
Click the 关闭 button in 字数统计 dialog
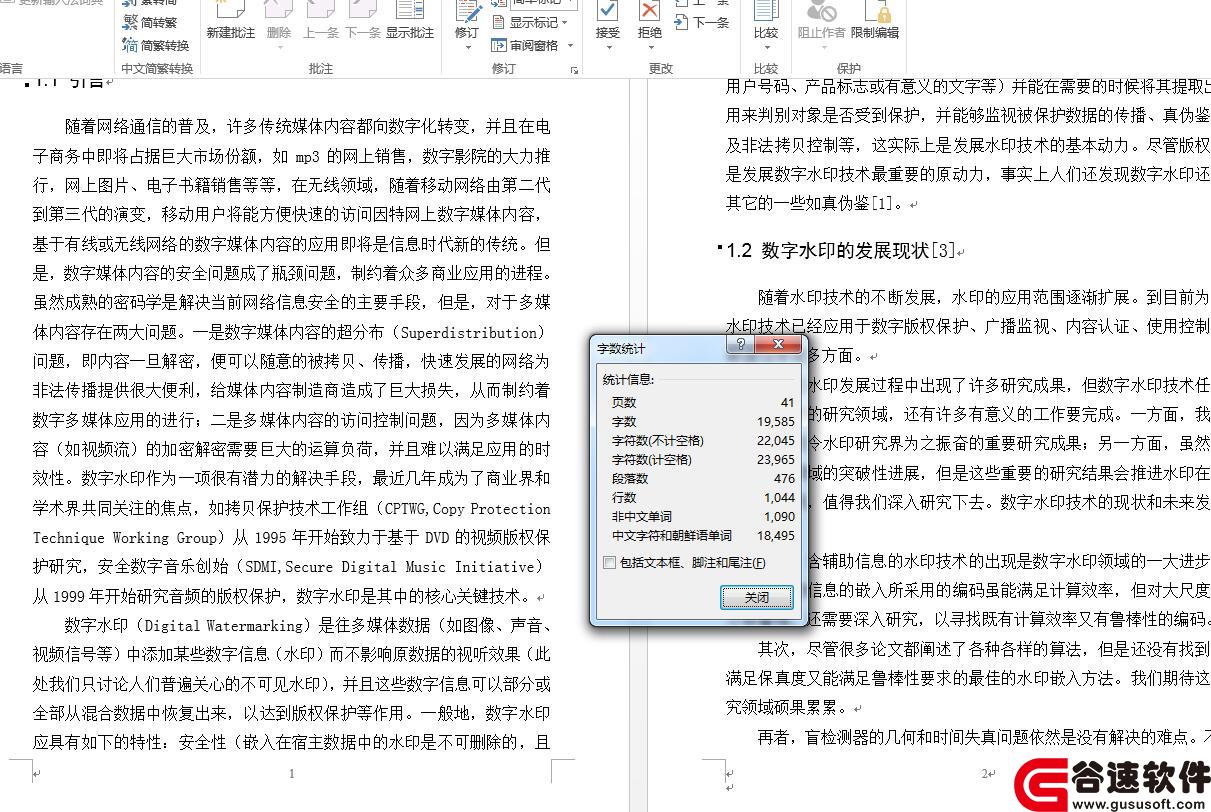click(x=757, y=597)
